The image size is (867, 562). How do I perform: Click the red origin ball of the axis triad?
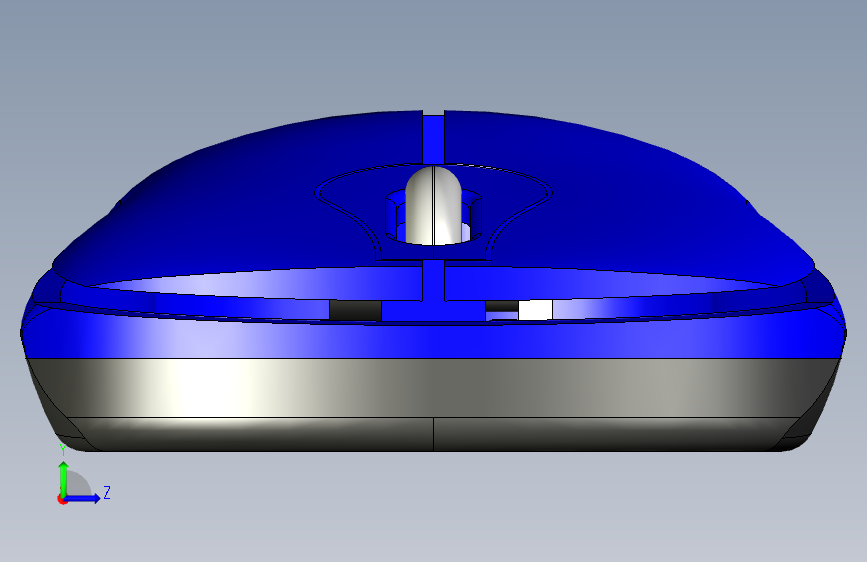click(x=62, y=499)
